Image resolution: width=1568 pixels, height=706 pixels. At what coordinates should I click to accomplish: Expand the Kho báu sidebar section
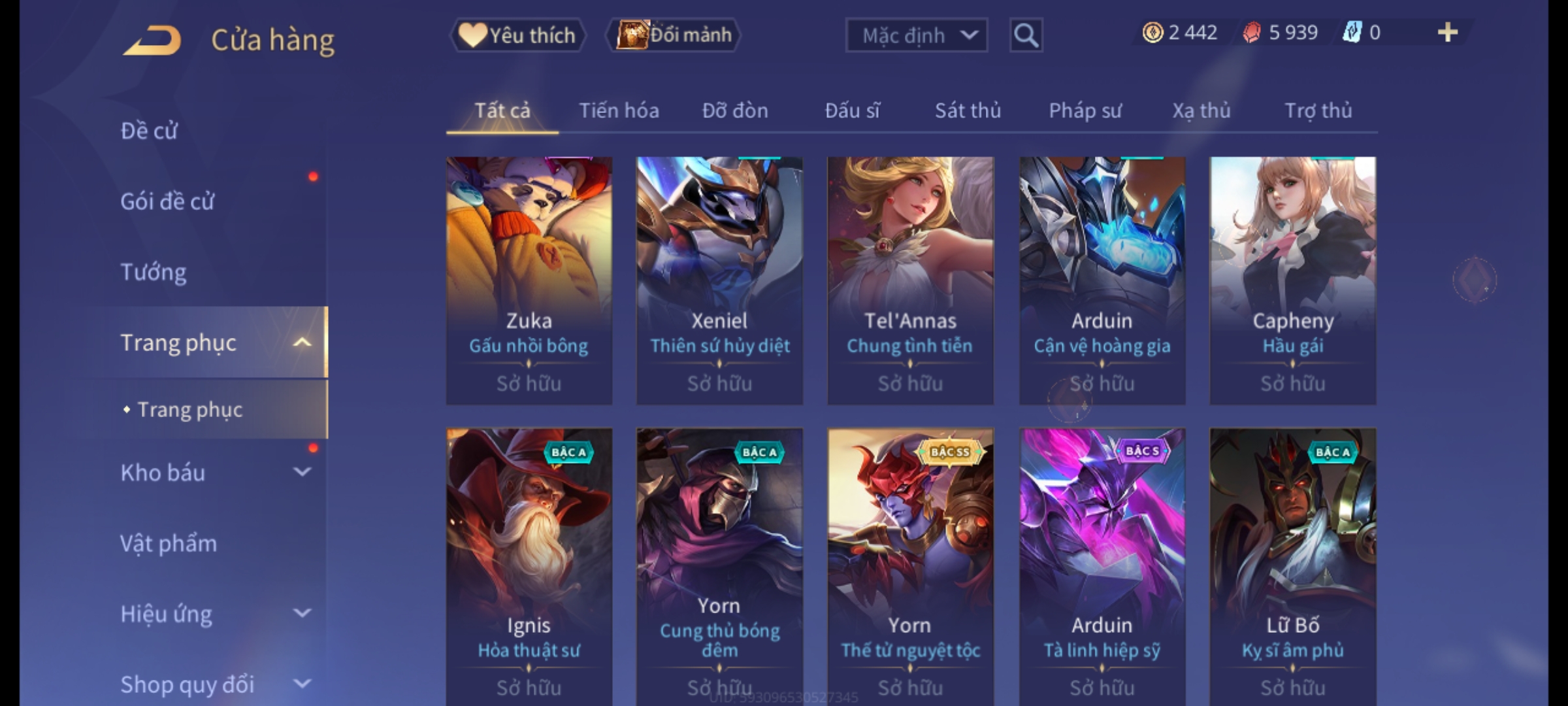302,472
